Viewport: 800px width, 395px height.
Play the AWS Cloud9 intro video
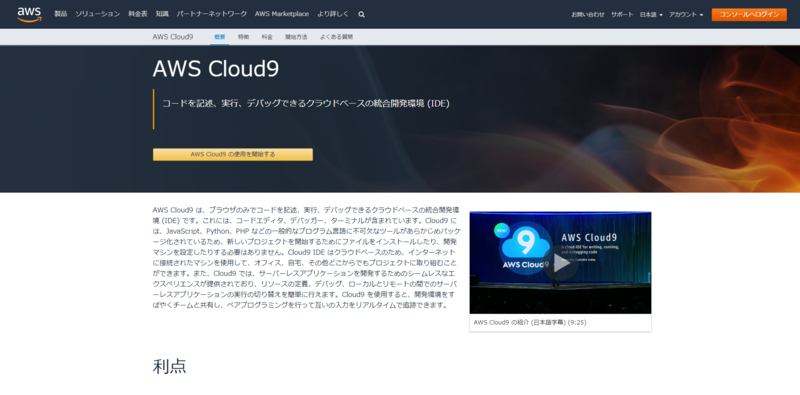561,263
